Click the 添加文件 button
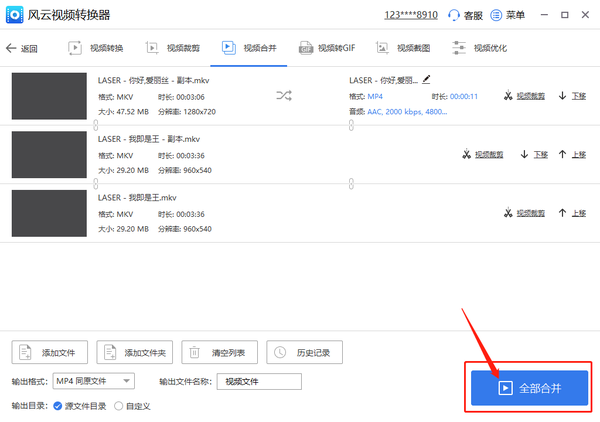 [50, 352]
